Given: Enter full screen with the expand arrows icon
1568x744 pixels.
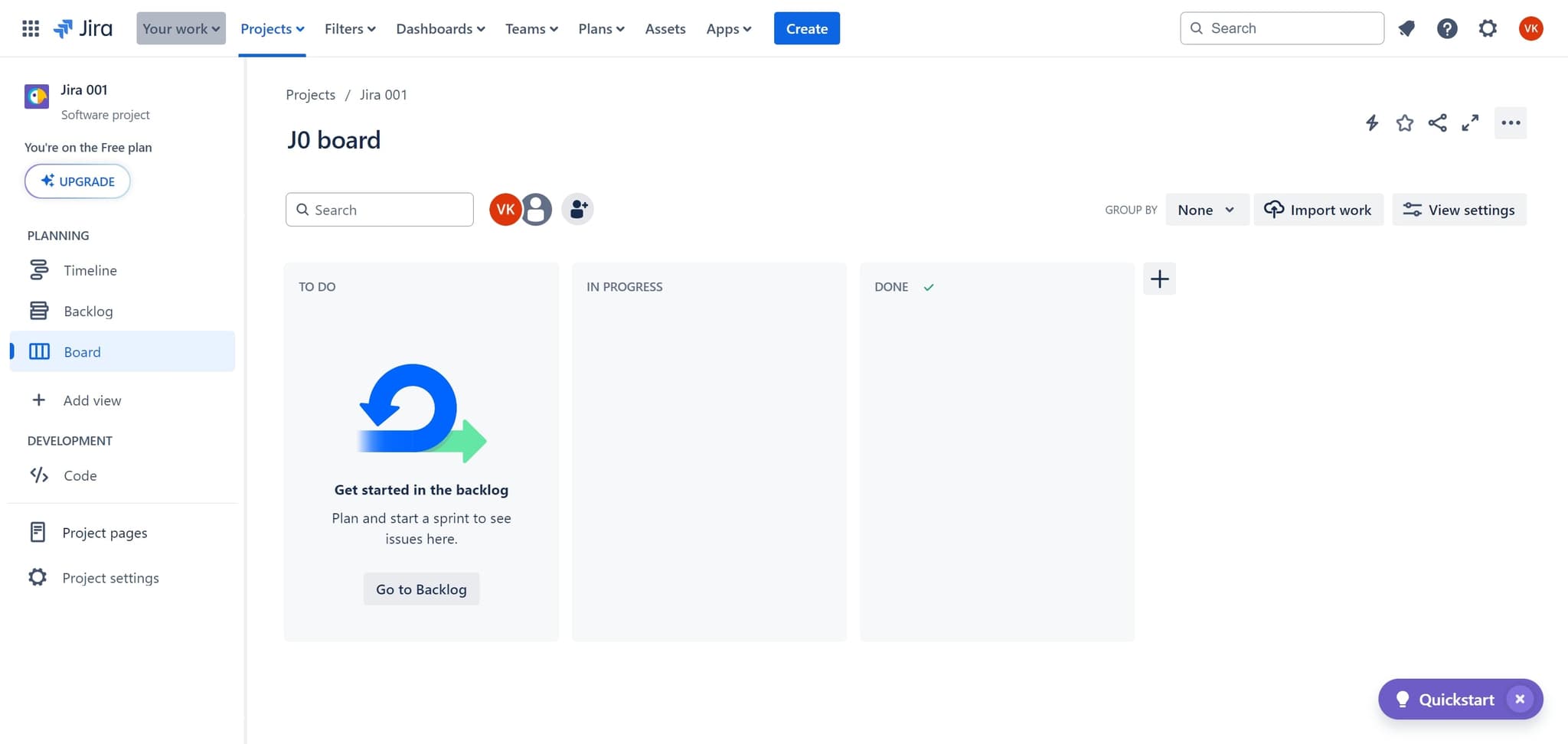Looking at the screenshot, I should click(1470, 123).
